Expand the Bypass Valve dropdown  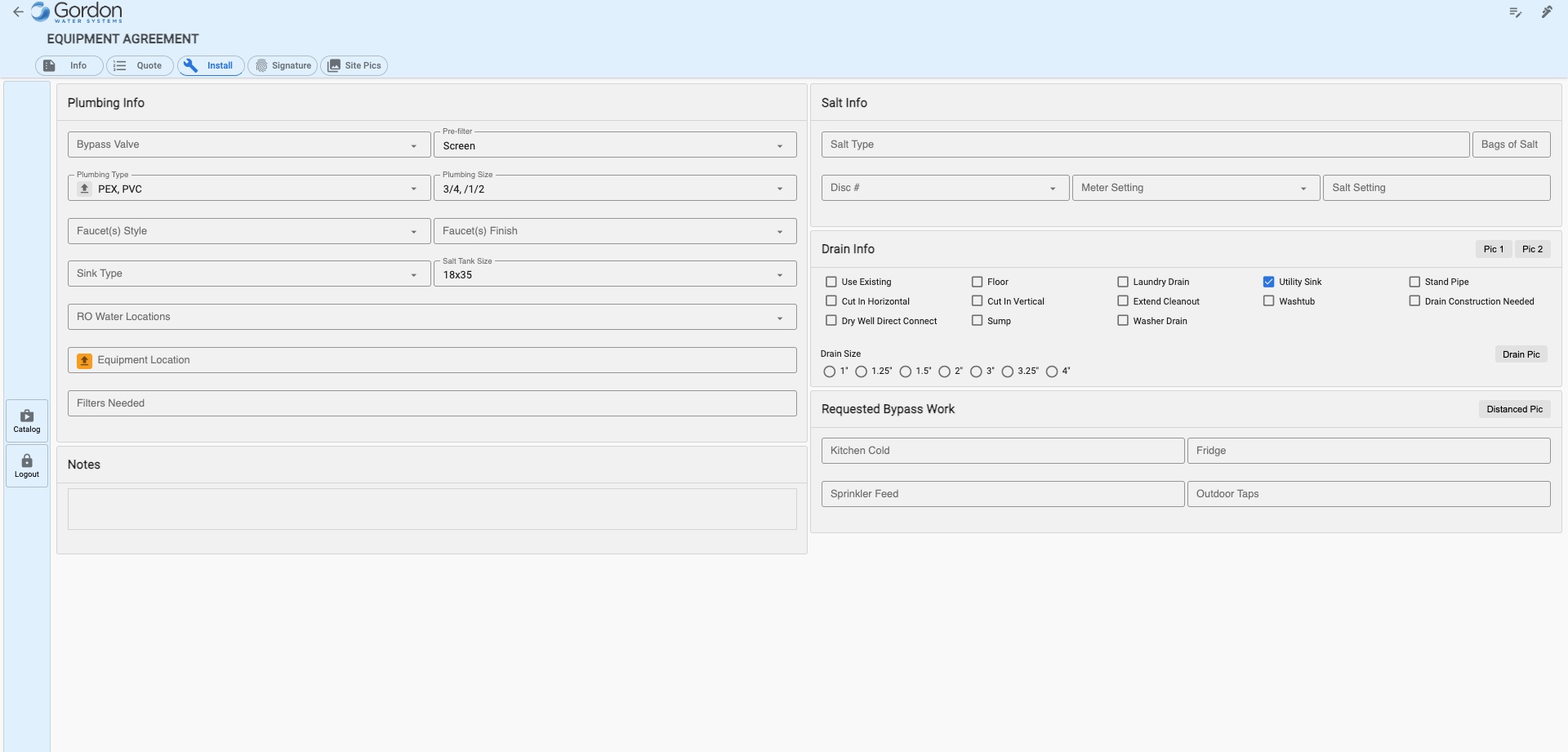249,145
